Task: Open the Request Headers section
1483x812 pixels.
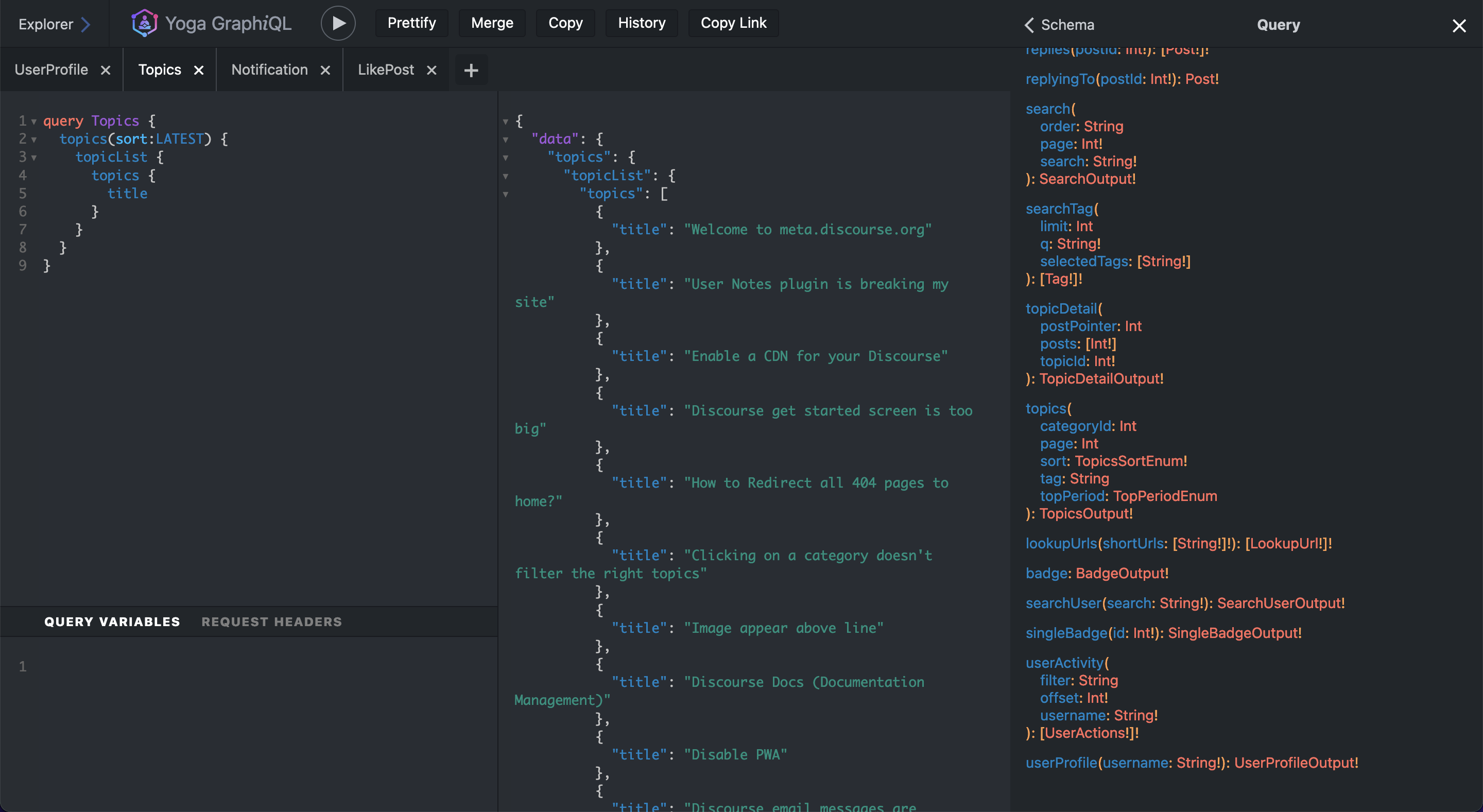Action: click(272, 621)
